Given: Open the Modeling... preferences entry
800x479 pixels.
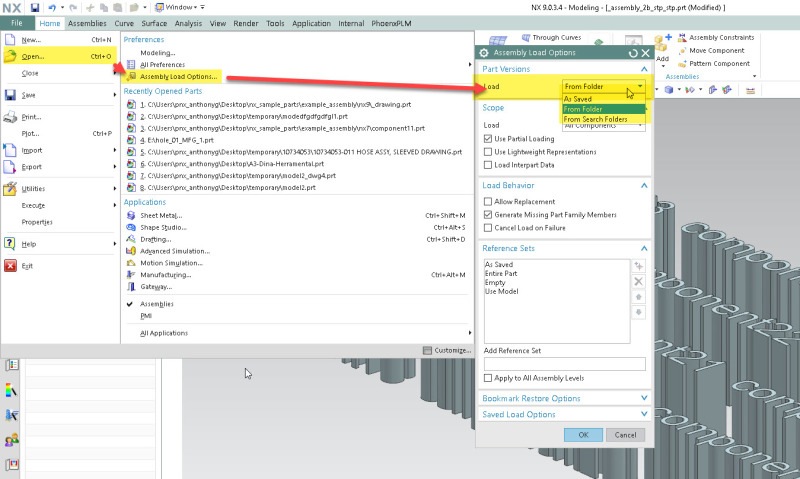Looking at the screenshot, I should [x=158, y=53].
